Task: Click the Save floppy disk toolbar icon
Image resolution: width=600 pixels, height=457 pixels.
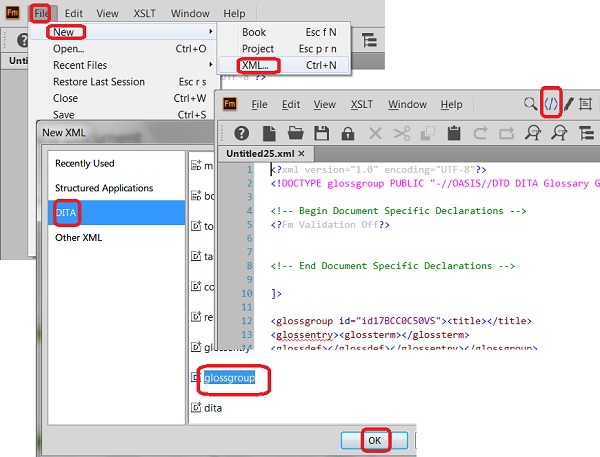Action: [x=321, y=133]
